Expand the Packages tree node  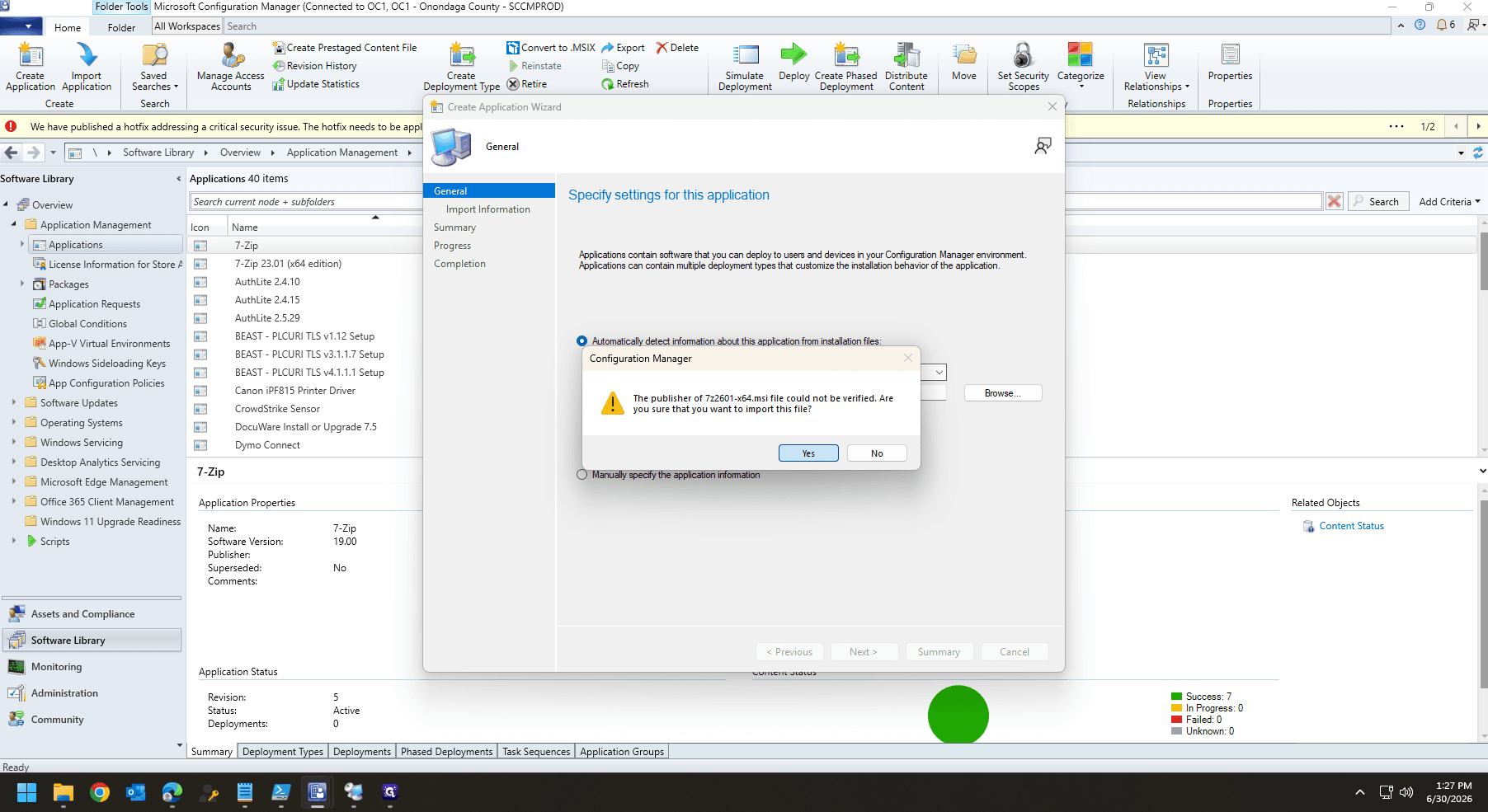[x=22, y=284]
